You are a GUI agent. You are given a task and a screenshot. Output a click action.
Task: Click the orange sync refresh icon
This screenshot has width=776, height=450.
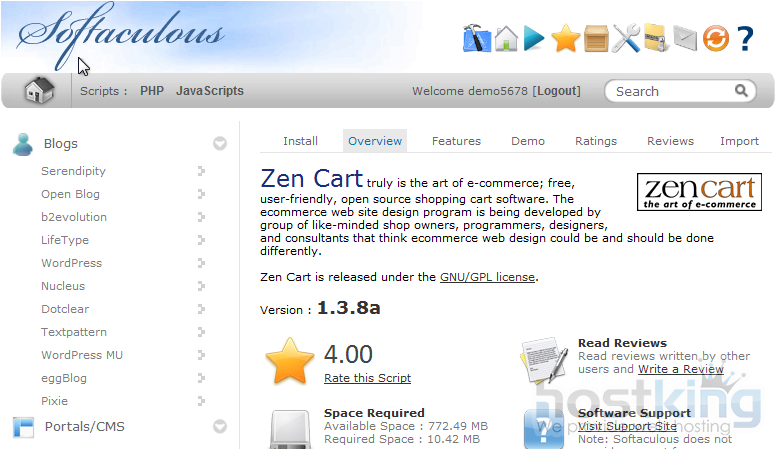(x=715, y=39)
